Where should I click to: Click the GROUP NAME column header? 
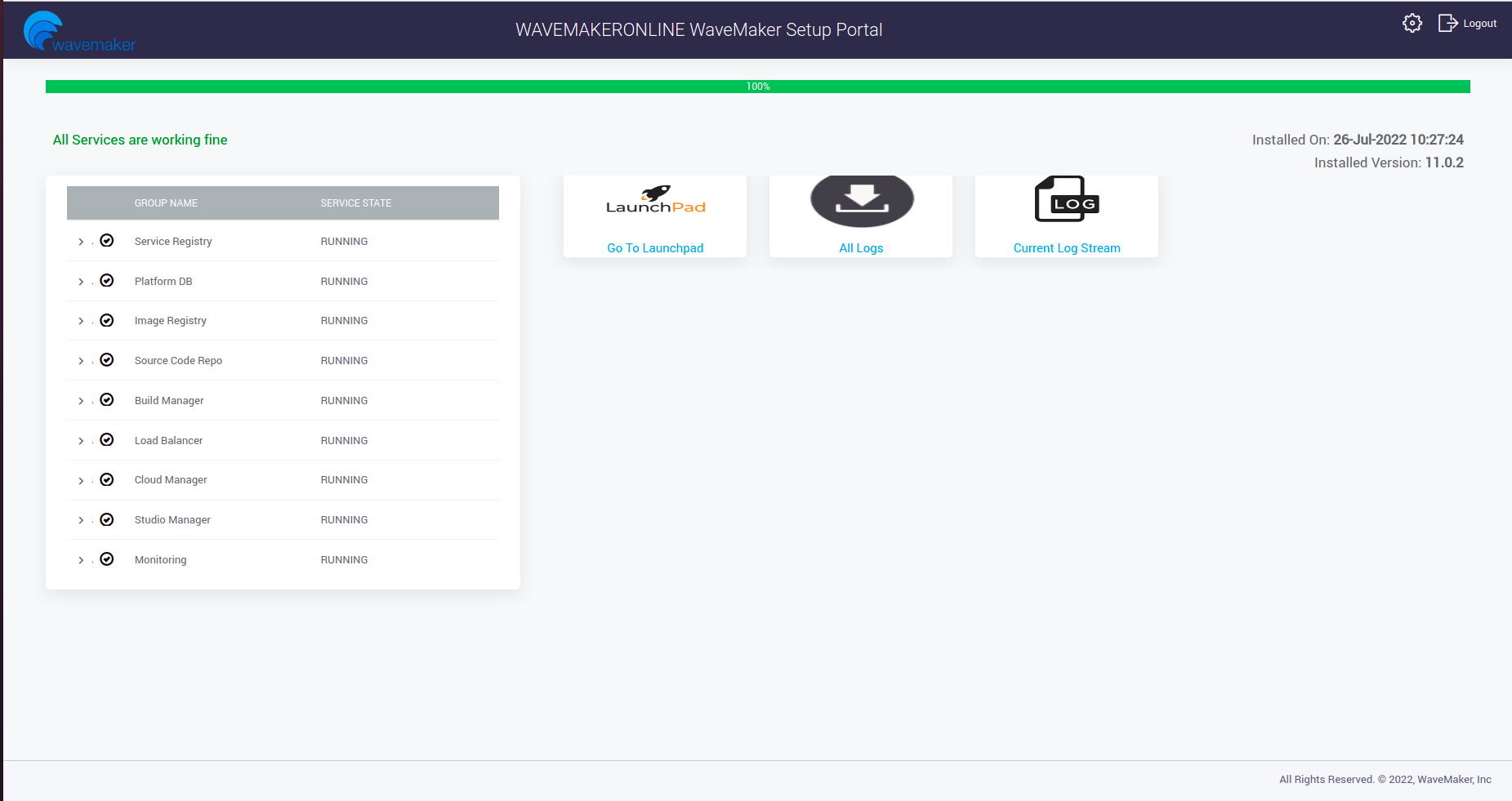166,203
